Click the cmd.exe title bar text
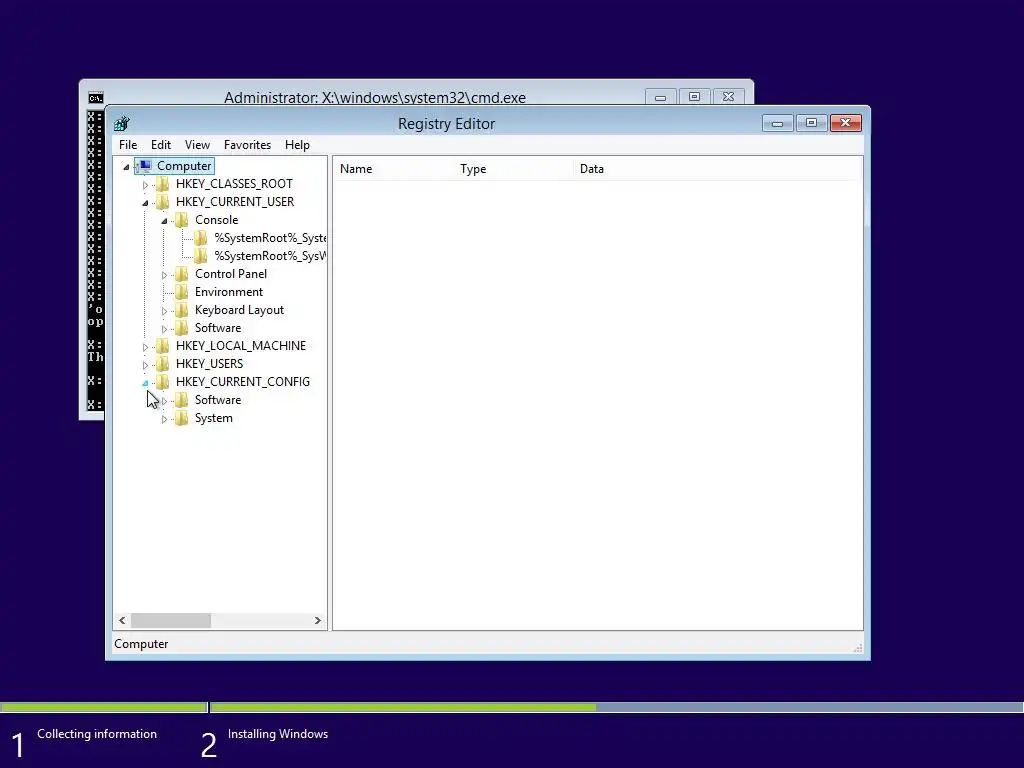Screen dimensions: 1024x768 click(x=375, y=97)
